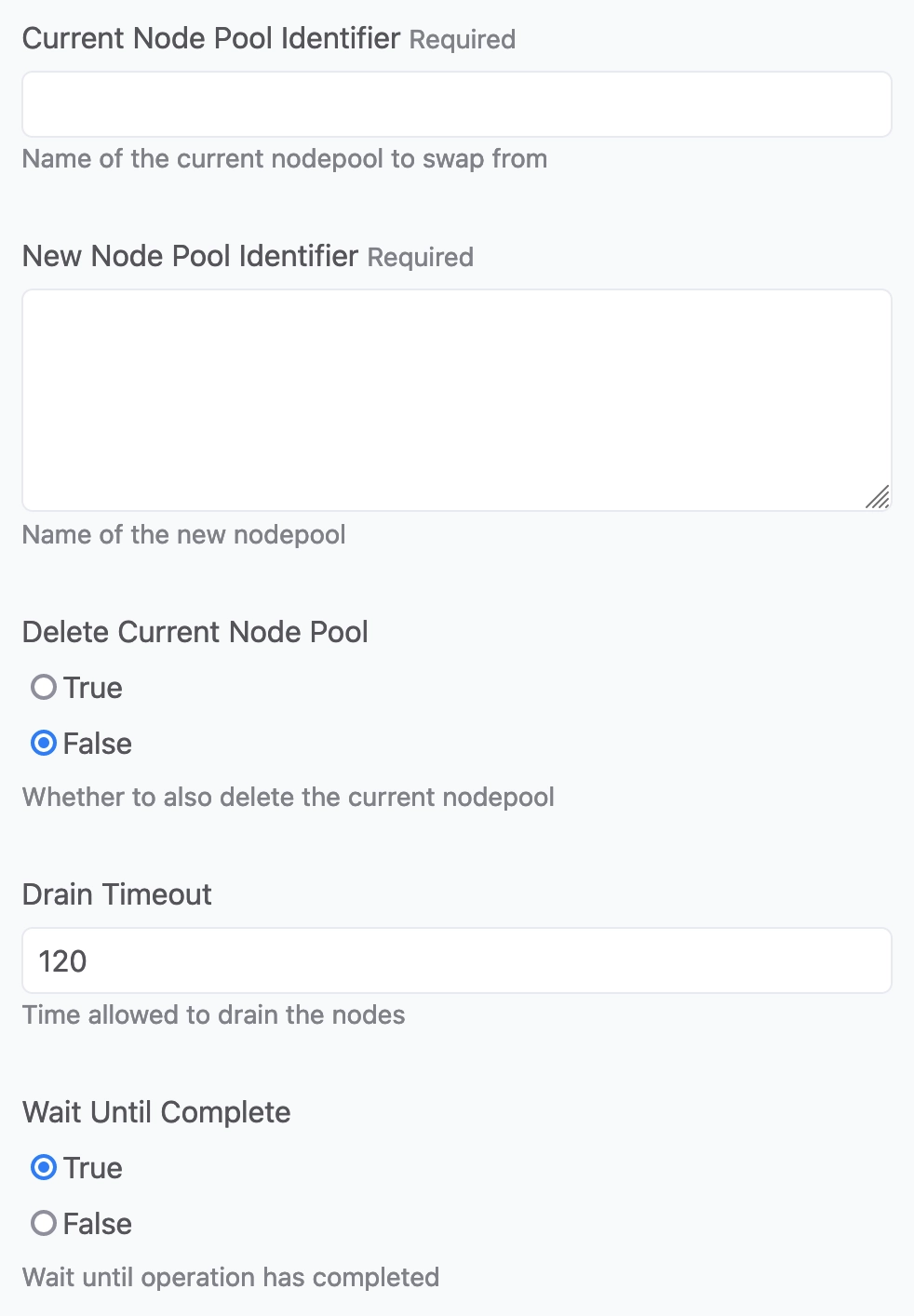Viewport: 914px width, 1316px height.
Task: Click the Delete Current Node Pool heading
Action: coord(195,632)
